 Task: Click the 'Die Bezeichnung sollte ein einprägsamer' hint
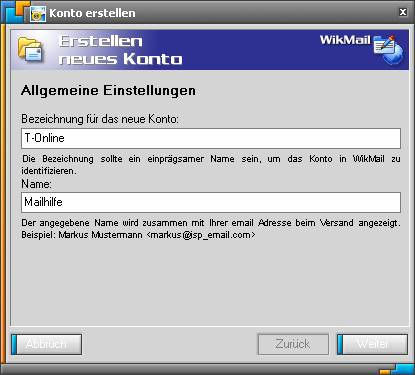coord(211,165)
